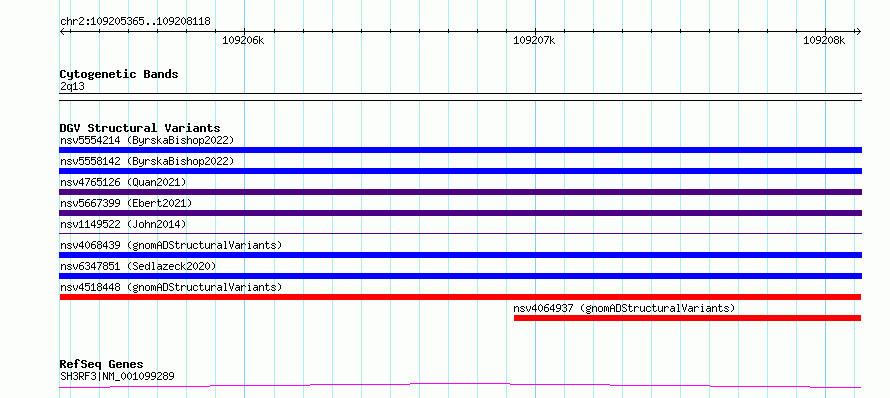Click the nsv4765126 (Quan2021) label

(123, 182)
